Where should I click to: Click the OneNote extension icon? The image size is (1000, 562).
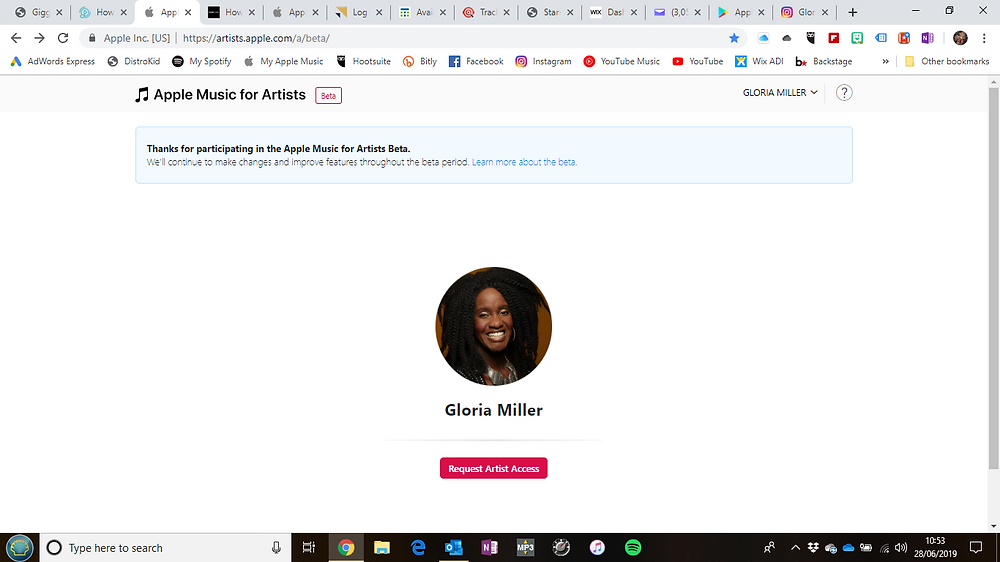click(x=927, y=38)
